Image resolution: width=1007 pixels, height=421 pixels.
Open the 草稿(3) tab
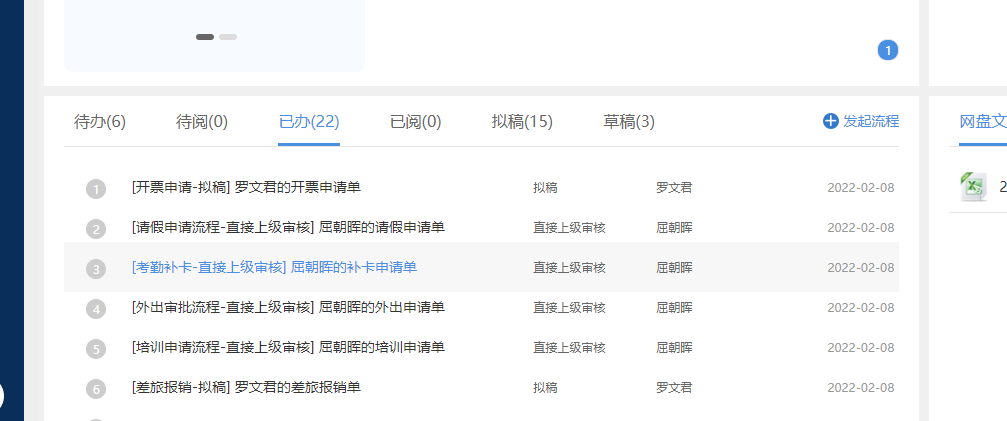click(629, 121)
